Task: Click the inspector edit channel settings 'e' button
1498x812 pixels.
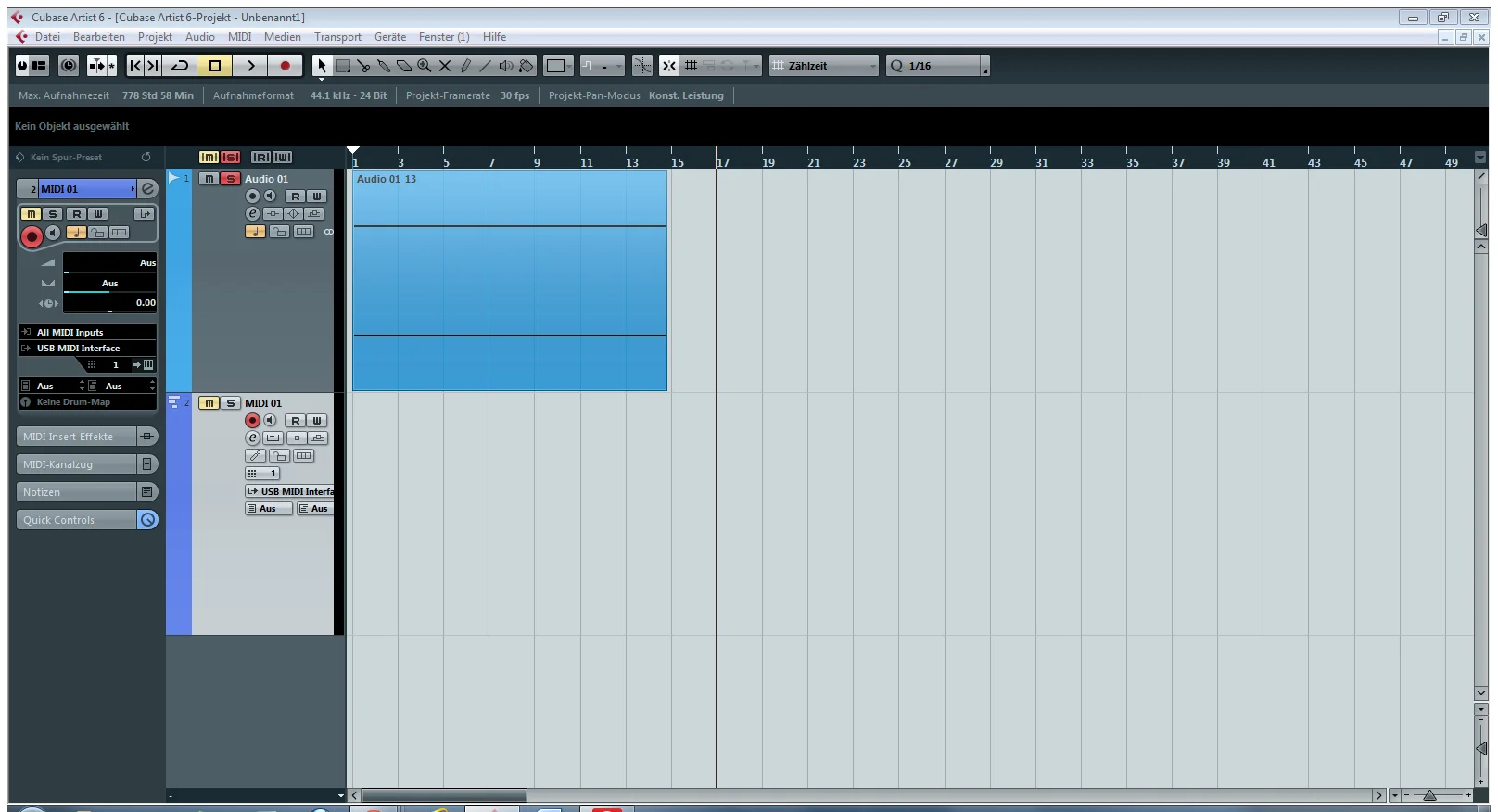Action: [147, 189]
